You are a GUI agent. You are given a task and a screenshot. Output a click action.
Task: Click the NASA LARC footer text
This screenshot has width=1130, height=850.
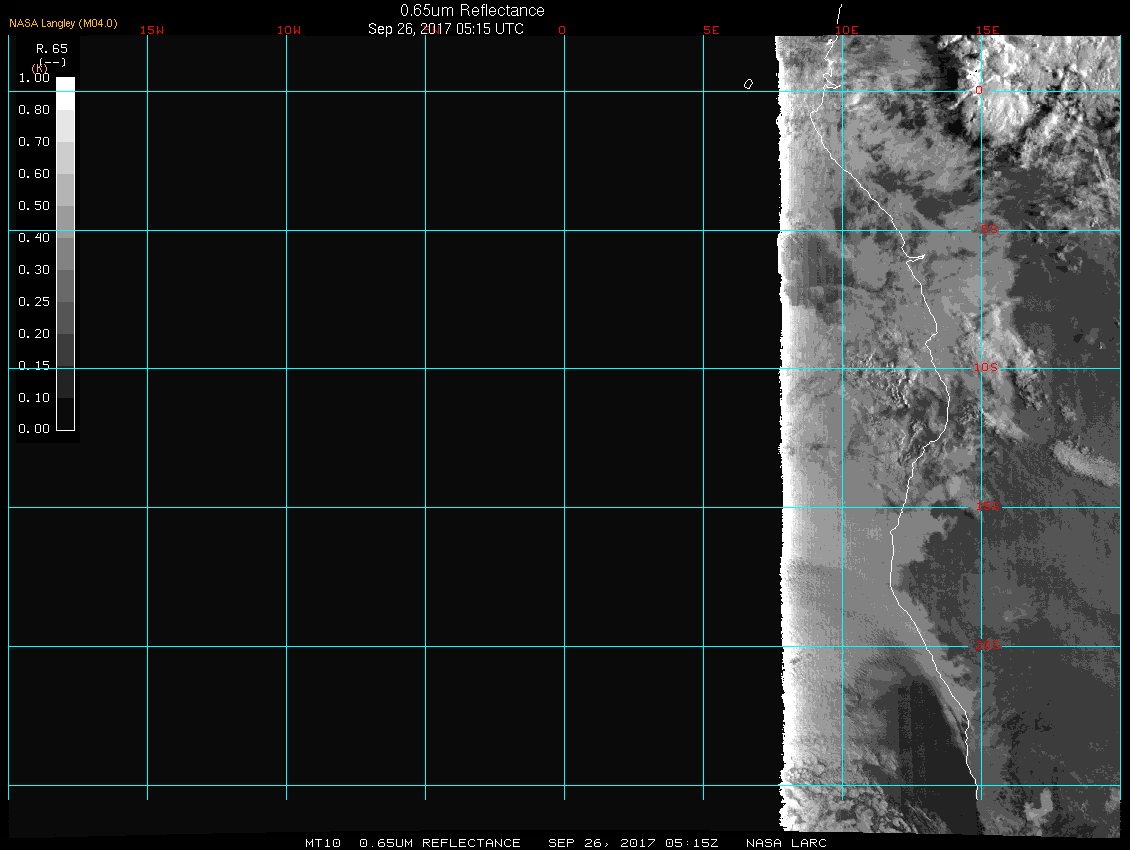786,843
